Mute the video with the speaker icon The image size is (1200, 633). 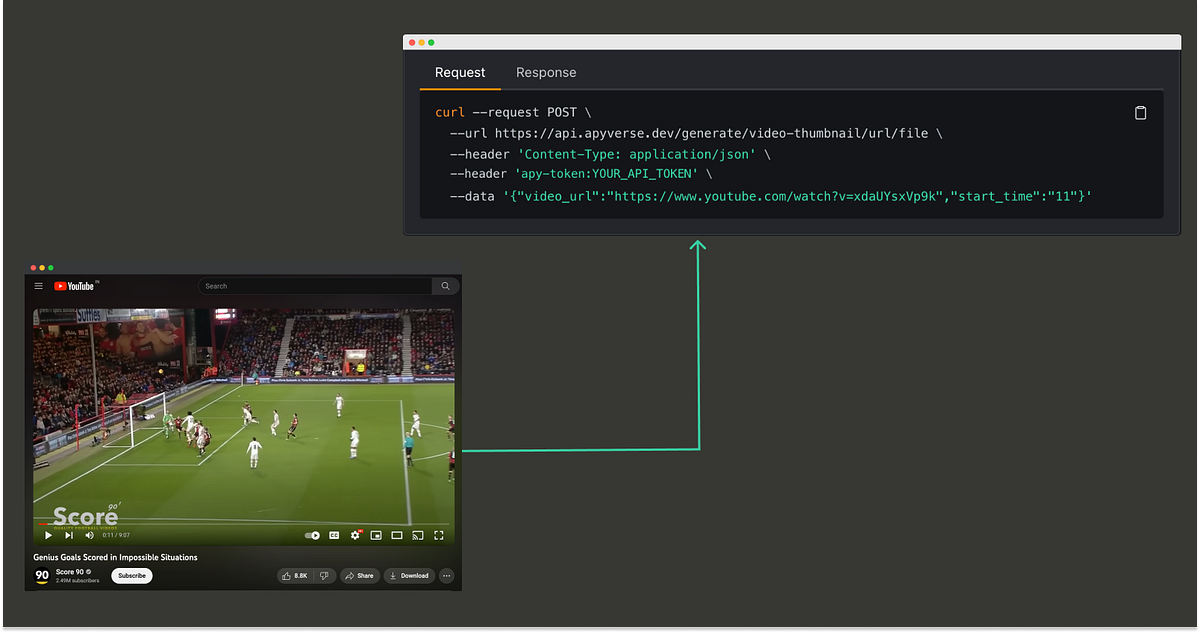89,535
